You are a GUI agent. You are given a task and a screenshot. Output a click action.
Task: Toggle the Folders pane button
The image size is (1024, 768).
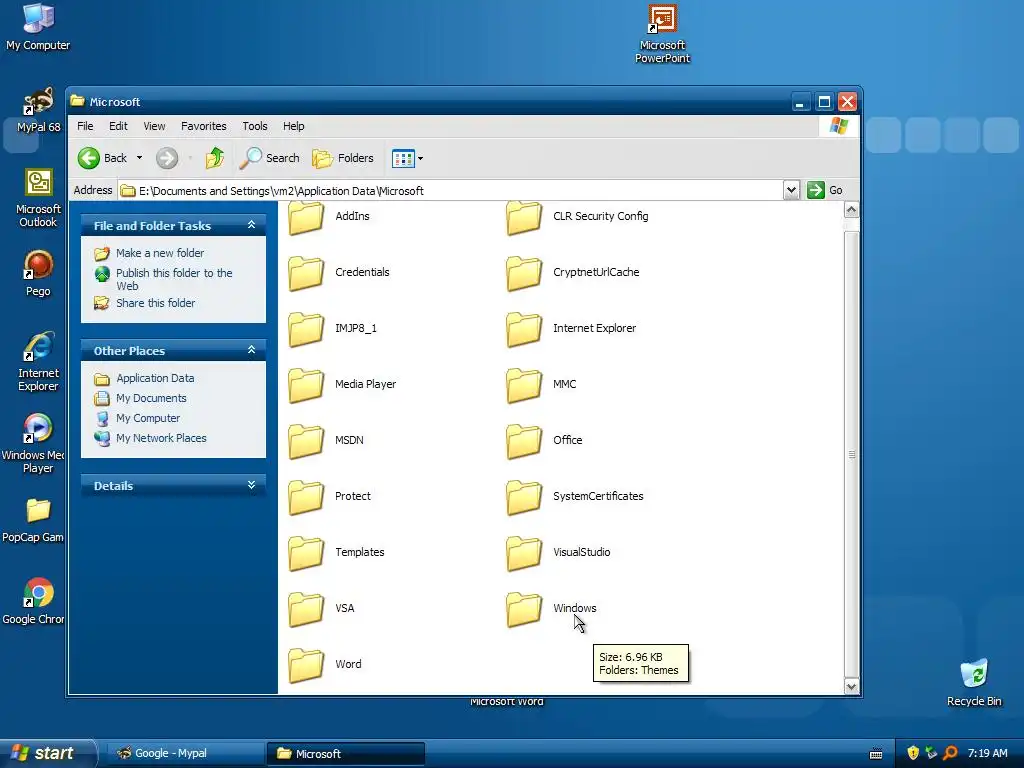pyautogui.click(x=343, y=158)
